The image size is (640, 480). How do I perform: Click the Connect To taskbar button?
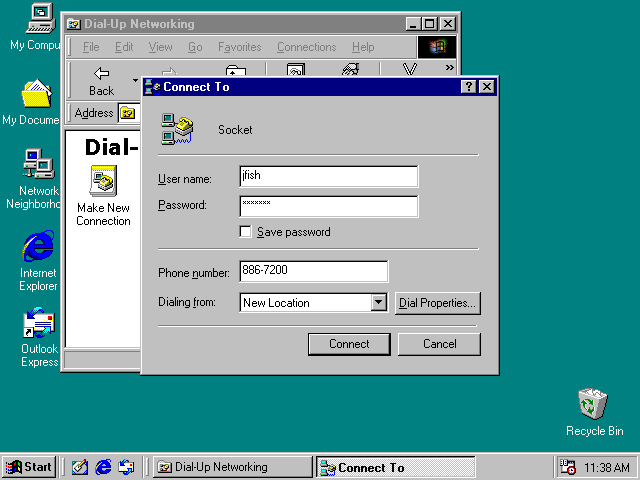coord(396,467)
